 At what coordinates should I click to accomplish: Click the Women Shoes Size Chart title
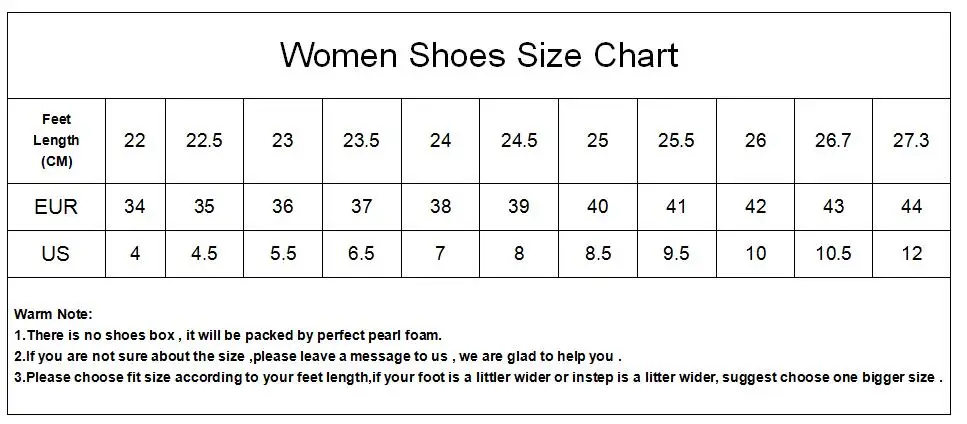[479, 55]
